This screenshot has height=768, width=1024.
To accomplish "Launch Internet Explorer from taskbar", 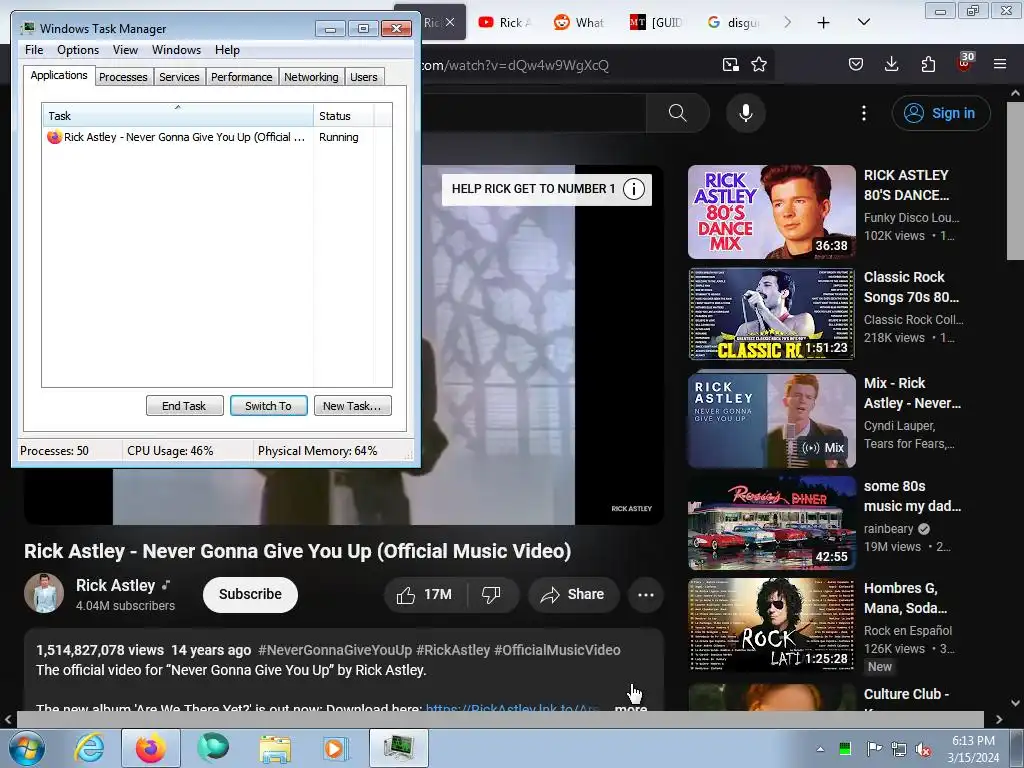I will (x=89, y=748).
